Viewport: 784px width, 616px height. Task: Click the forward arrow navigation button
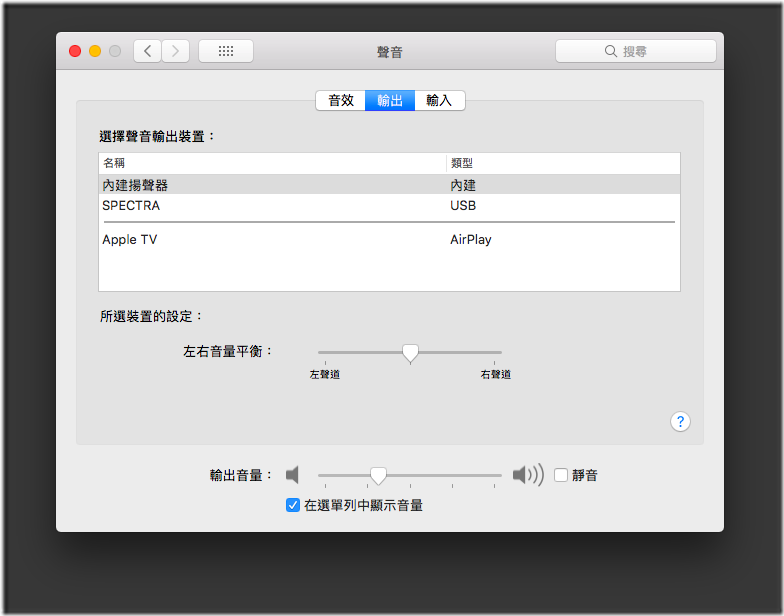tap(176, 51)
